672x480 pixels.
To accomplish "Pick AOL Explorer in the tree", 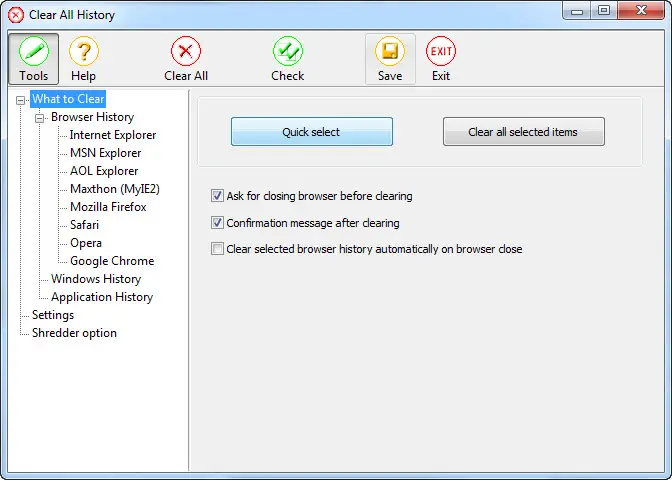I will pos(104,171).
